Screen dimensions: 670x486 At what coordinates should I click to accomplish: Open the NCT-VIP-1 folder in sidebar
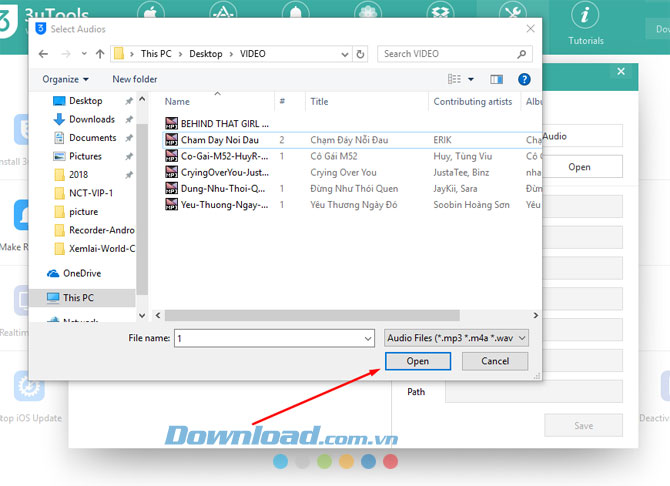91,193
